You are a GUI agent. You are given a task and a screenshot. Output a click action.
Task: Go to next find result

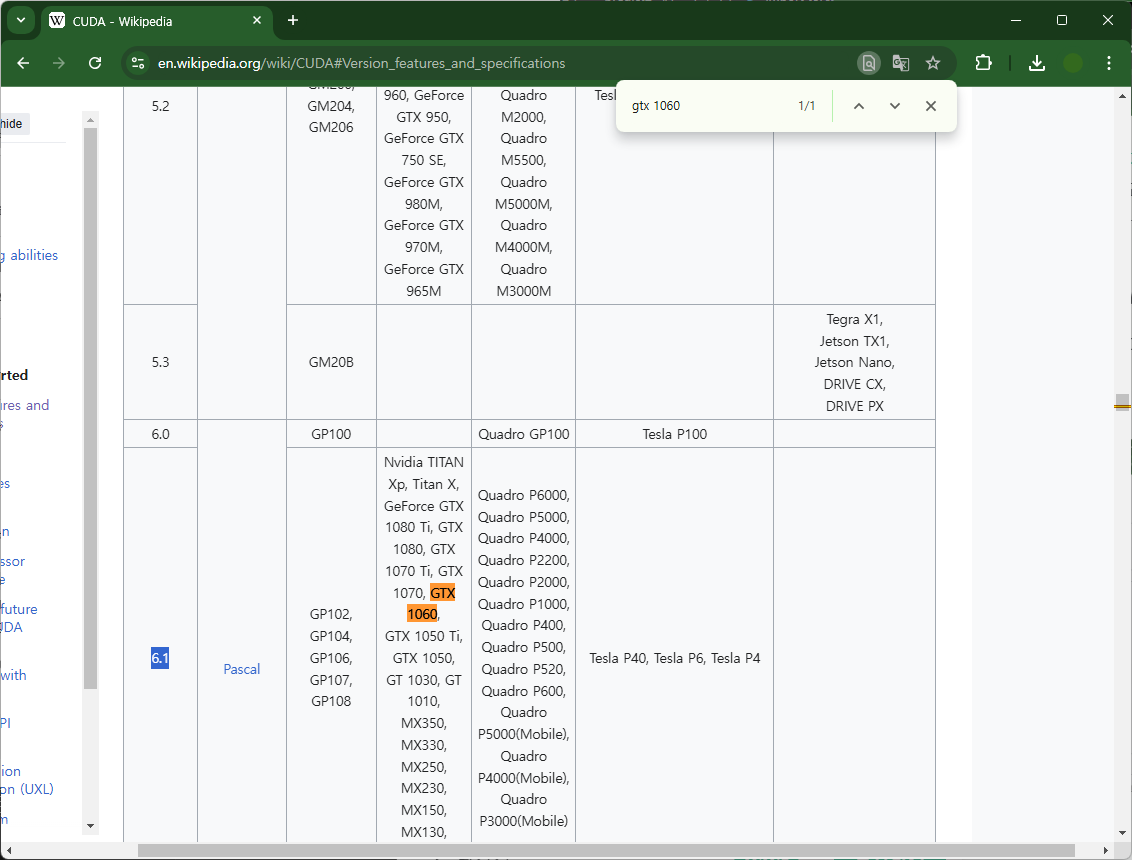point(894,106)
